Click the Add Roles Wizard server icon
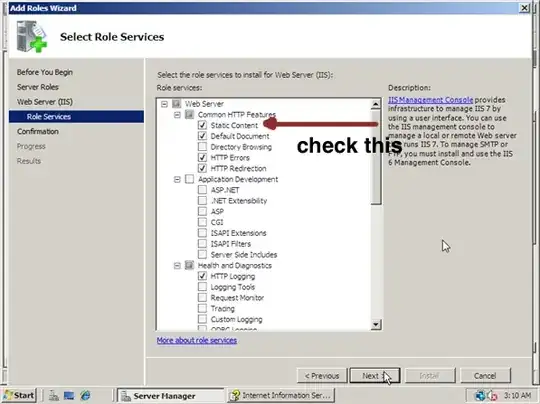Image resolution: width=540 pixels, height=404 pixels. click(x=32, y=37)
